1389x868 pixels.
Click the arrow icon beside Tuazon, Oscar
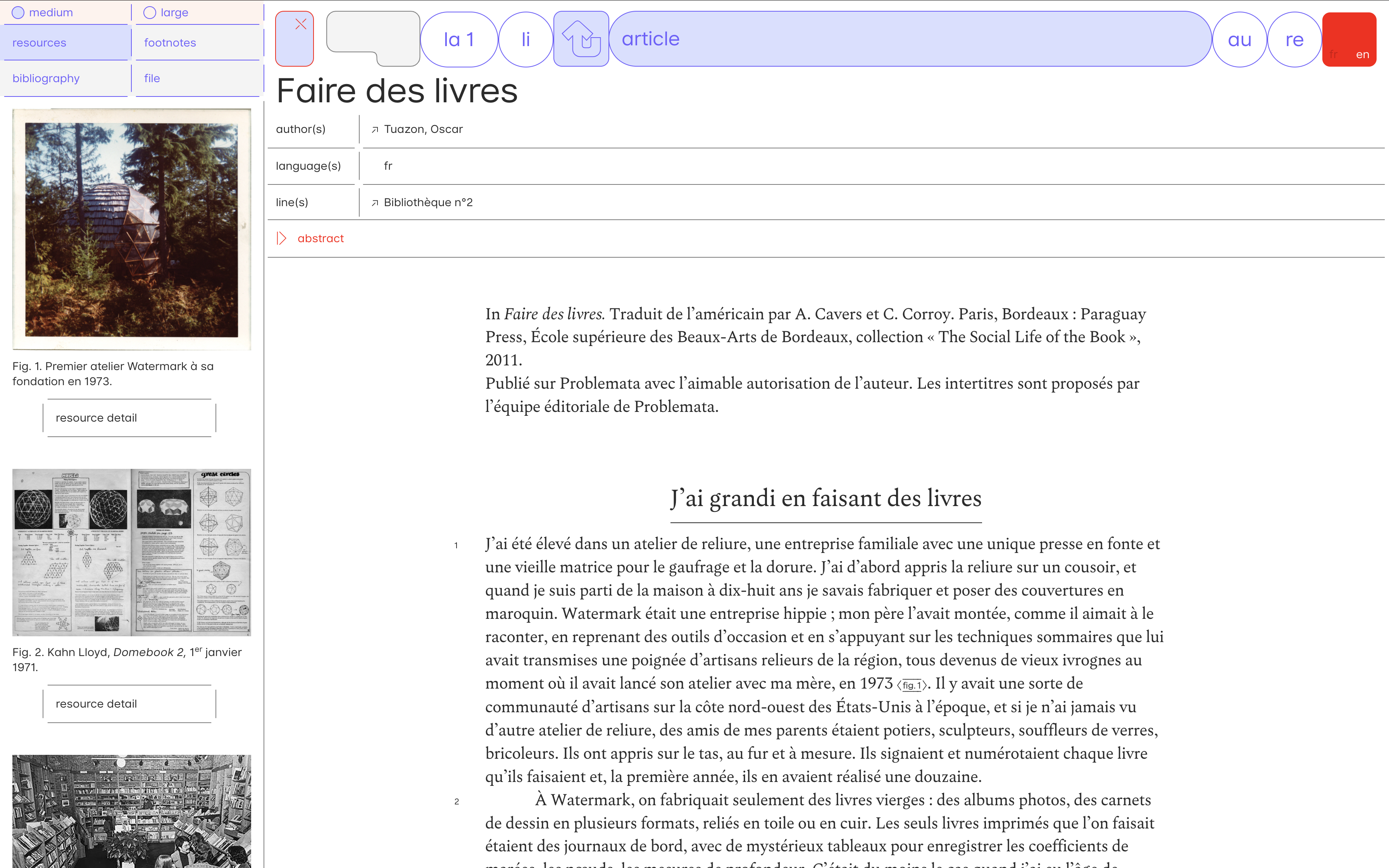click(x=375, y=130)
